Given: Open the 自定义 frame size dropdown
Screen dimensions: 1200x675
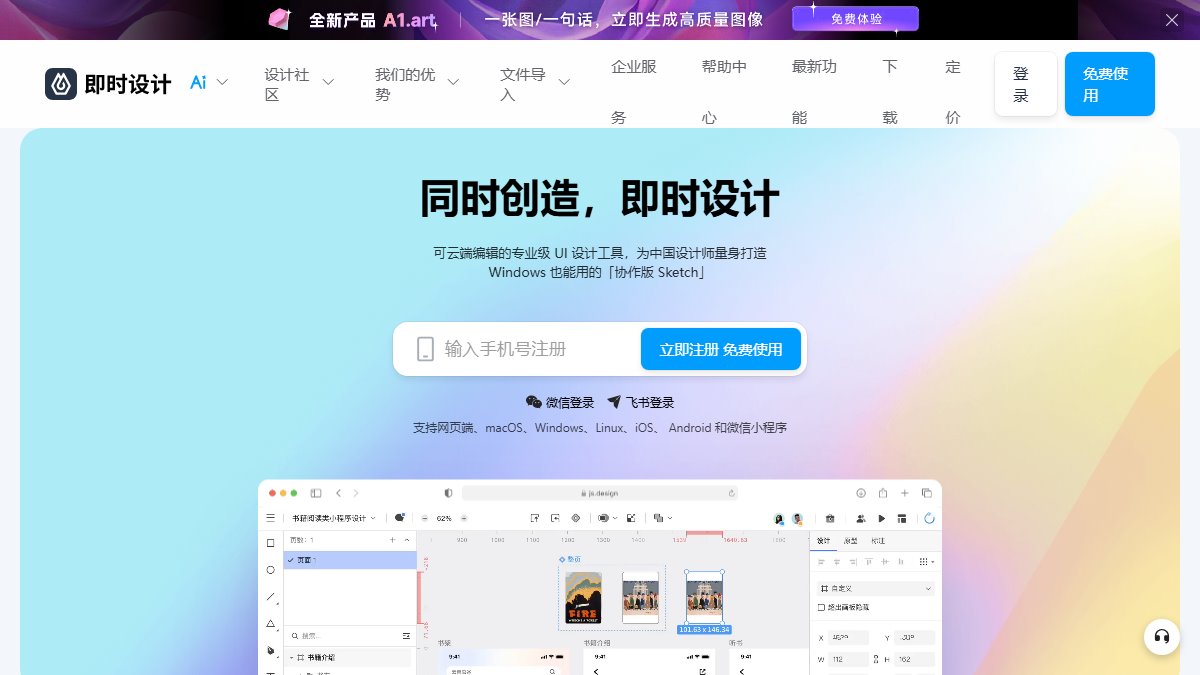Looking at the screenshot, I should (x=876, y=589).
